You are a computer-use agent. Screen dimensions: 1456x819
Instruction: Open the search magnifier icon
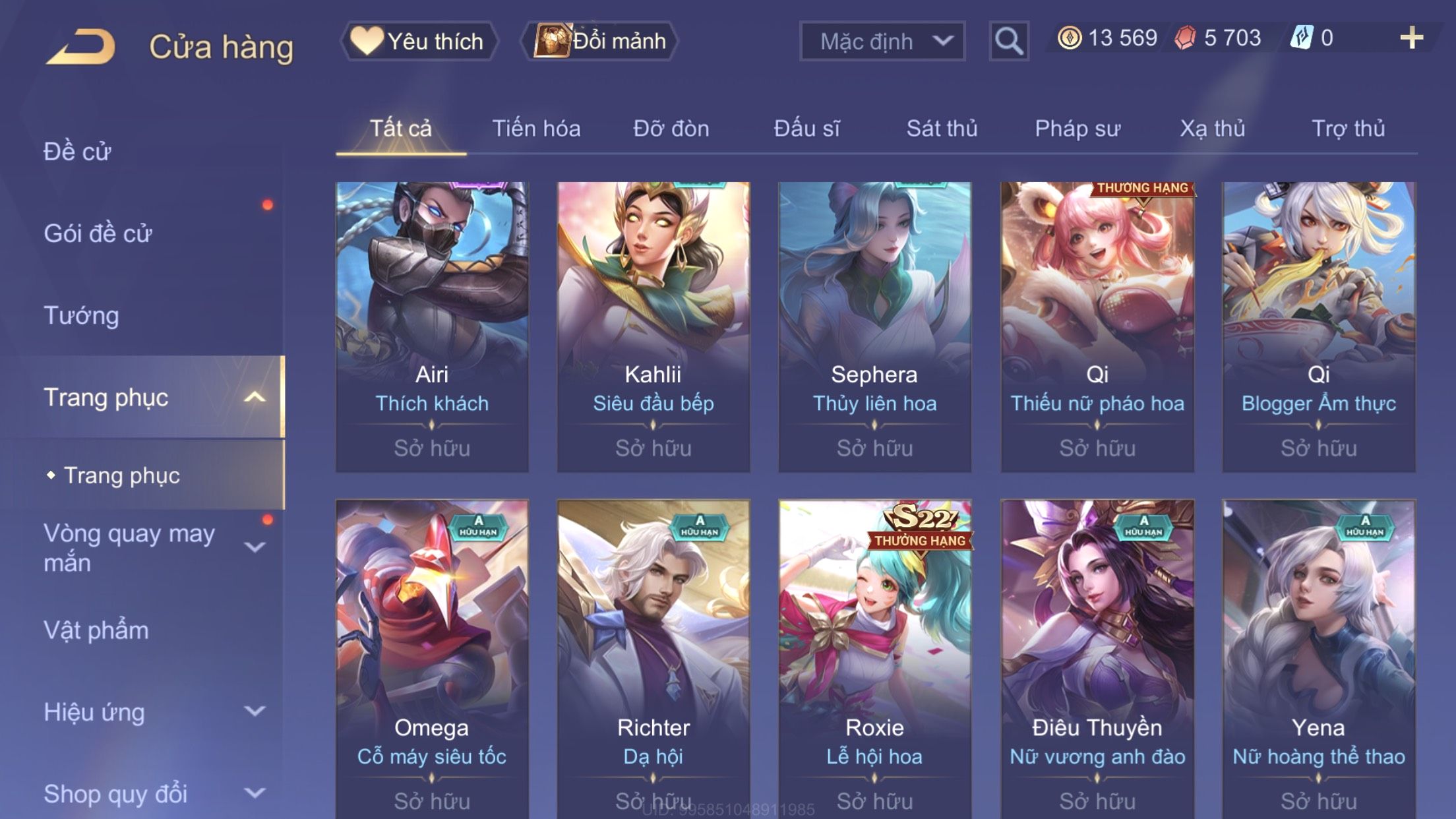[1009, 41]
